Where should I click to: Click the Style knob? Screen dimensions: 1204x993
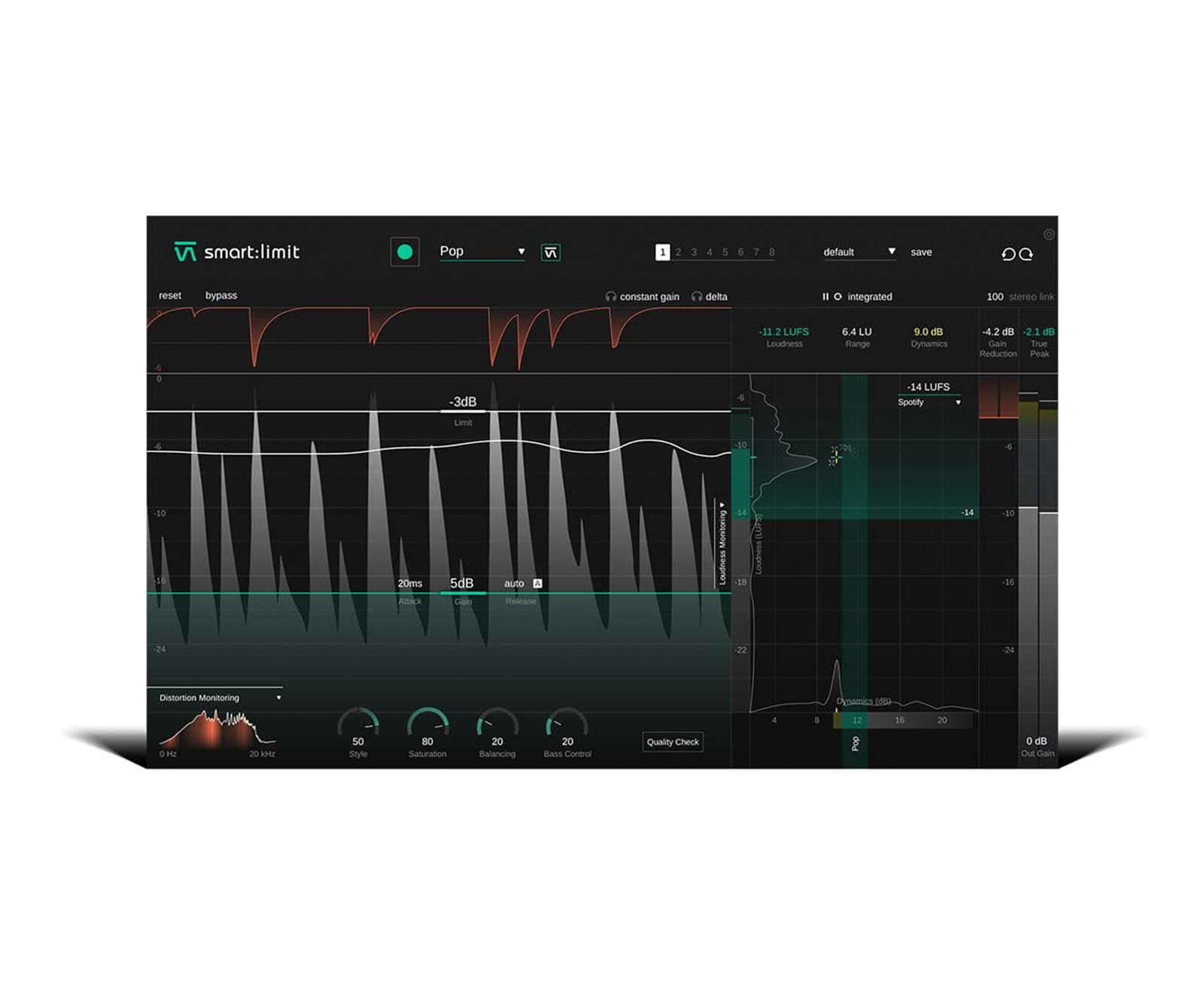click(x=358, y=724)
